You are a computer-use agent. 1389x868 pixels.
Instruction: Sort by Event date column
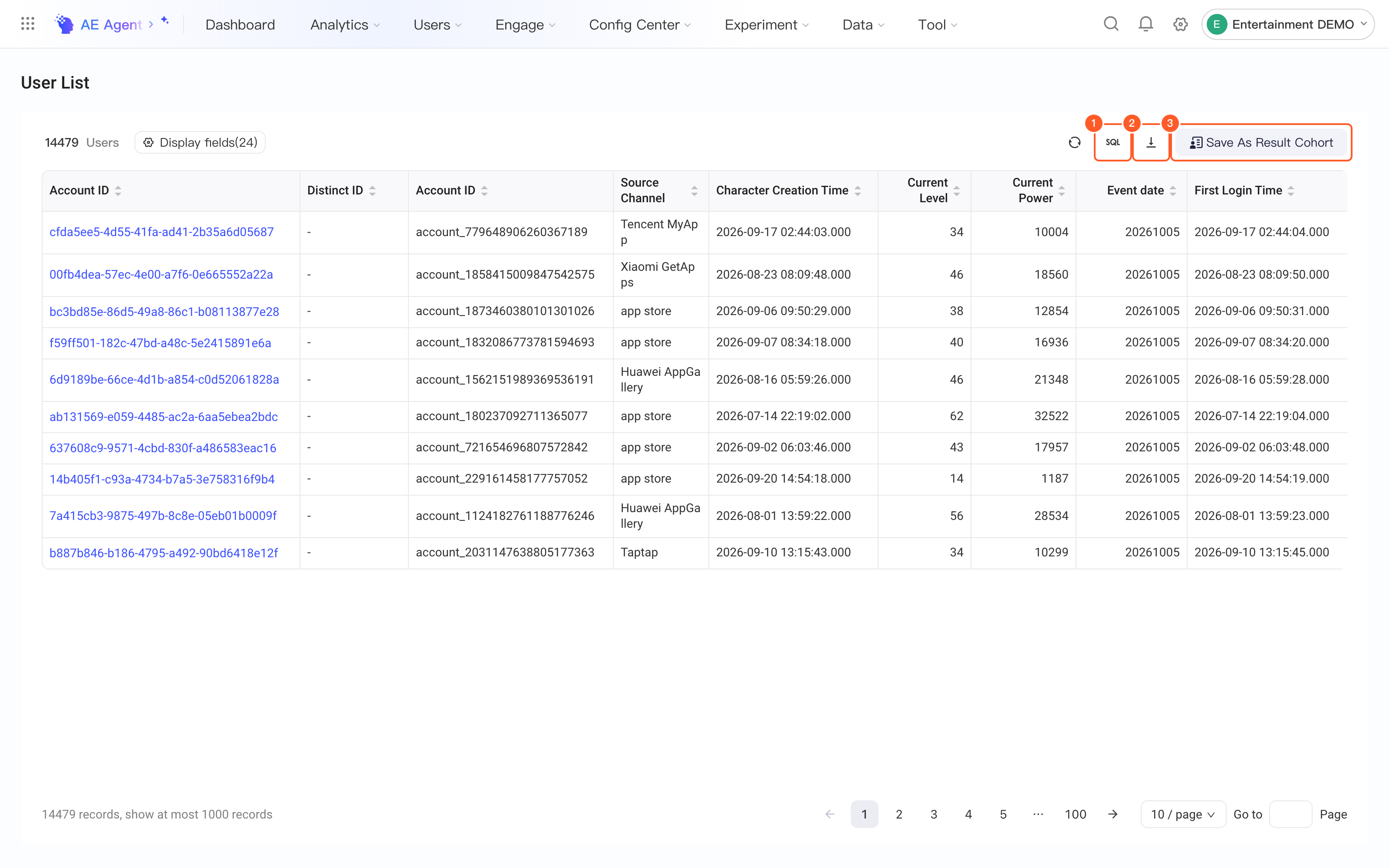(1172, 191)
